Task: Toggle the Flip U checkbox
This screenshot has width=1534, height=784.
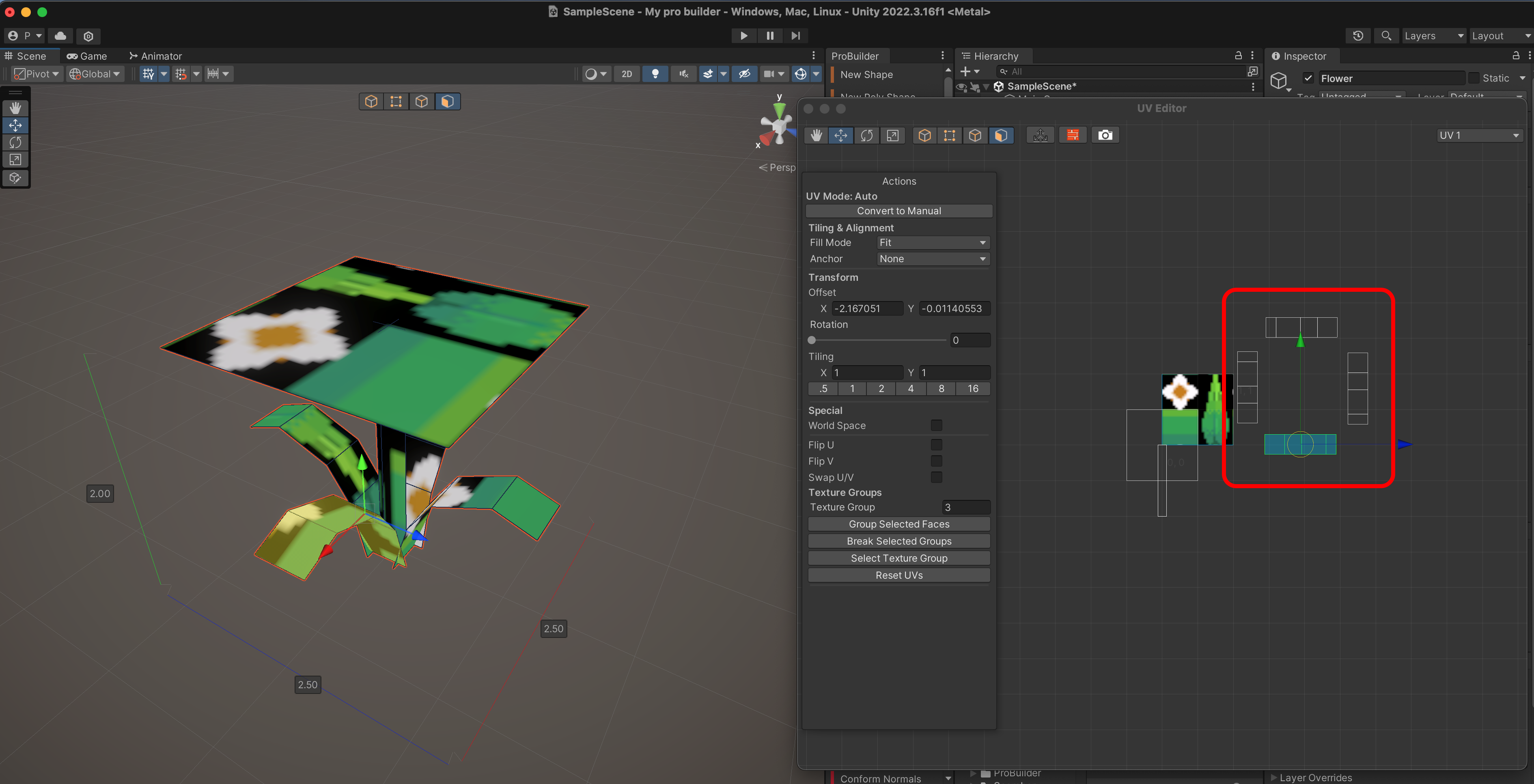Action: [x=936, y=445]
